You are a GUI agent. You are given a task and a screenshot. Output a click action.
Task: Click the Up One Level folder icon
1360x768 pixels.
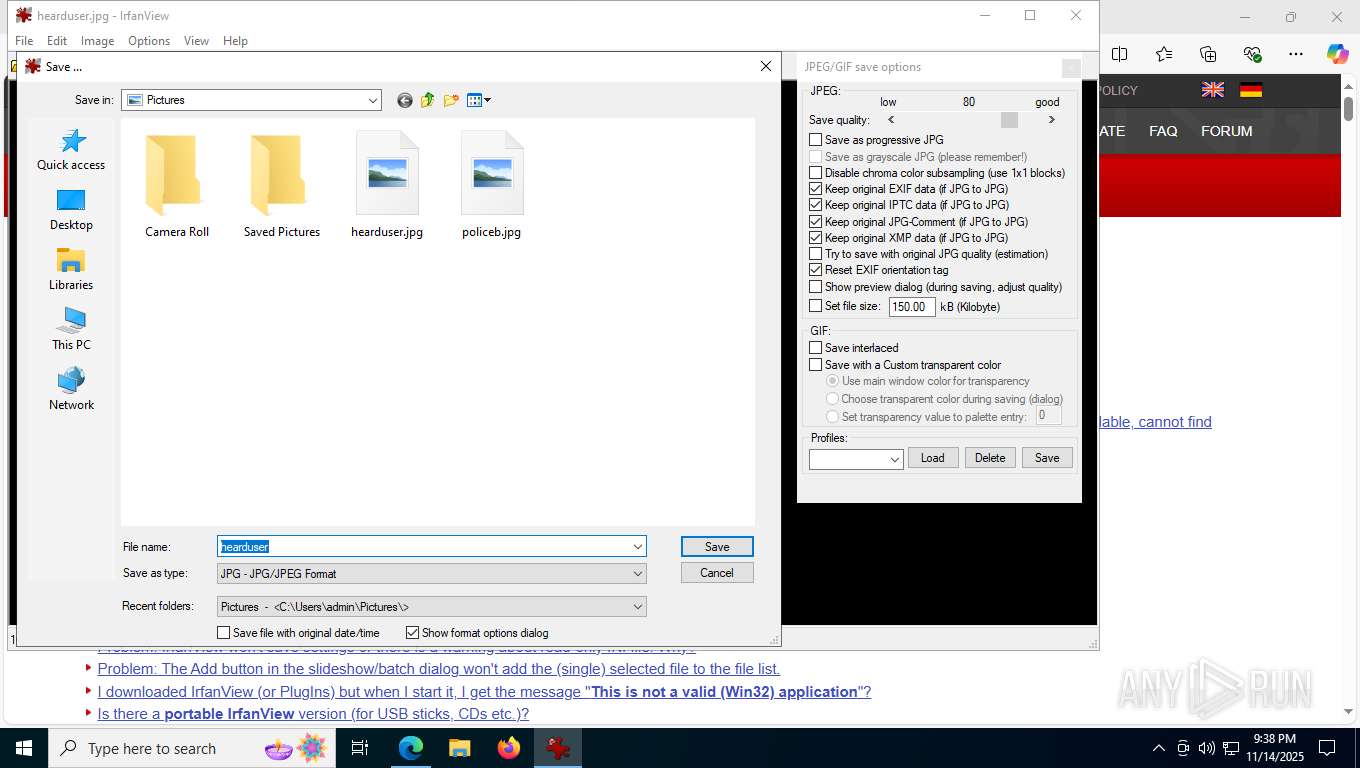pos(428,100)
